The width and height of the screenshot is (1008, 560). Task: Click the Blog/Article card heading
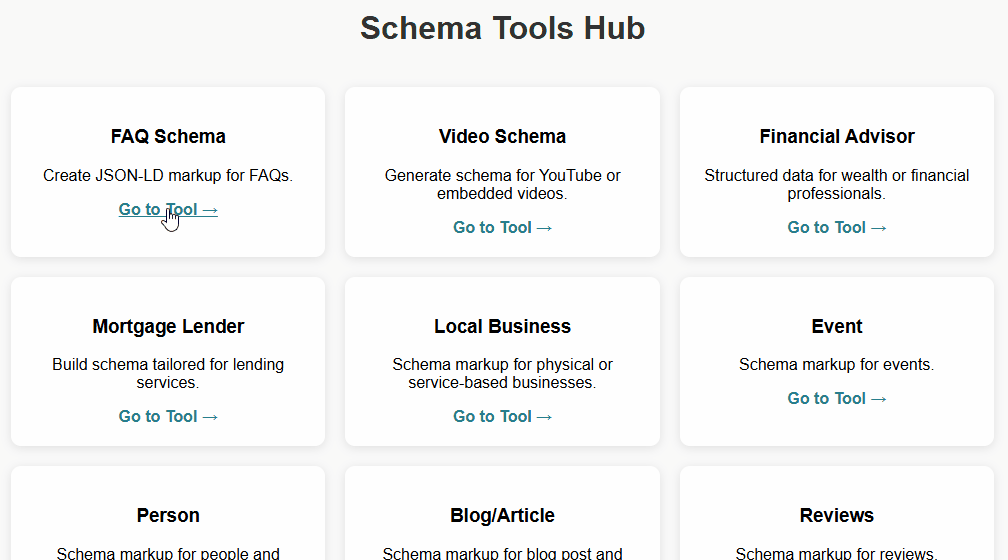click(502, 515)
